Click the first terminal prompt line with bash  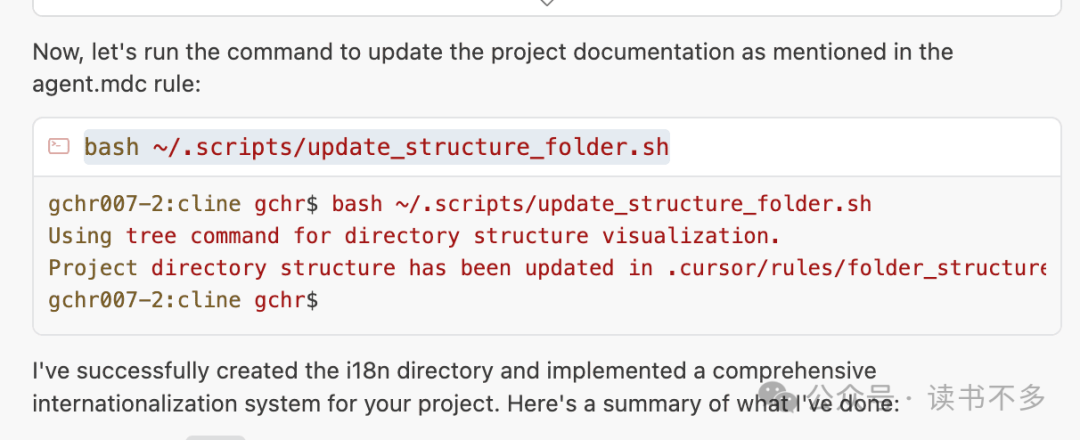(x=460, y=204)
